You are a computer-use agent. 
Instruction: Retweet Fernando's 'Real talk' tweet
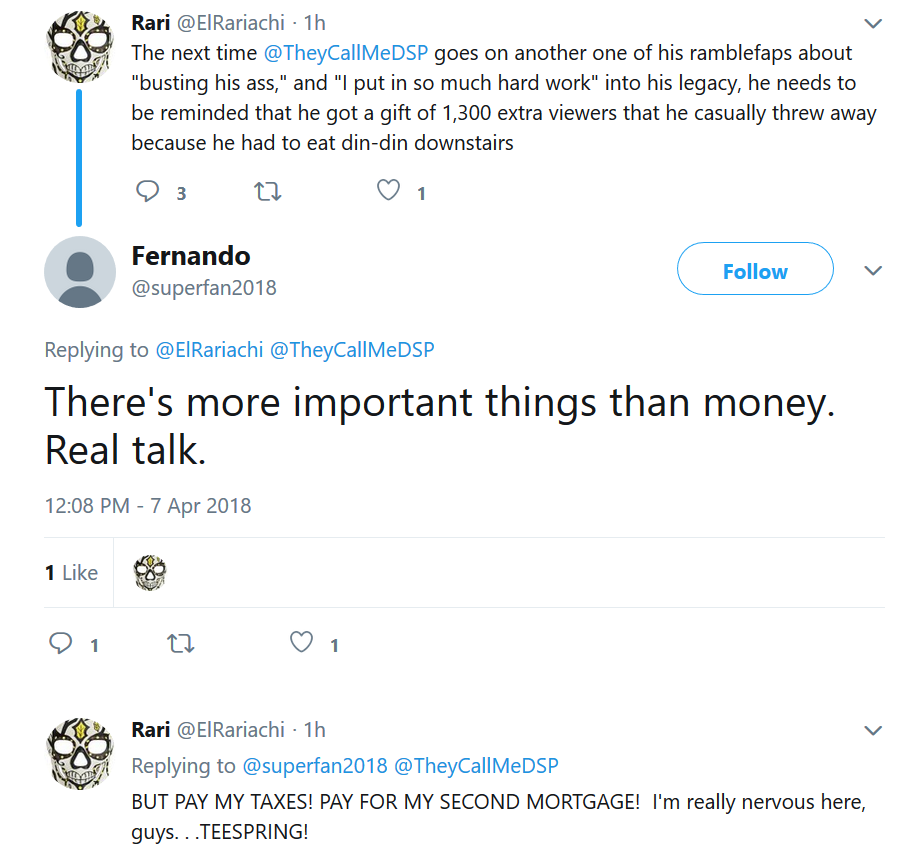[x=181, y=644]
